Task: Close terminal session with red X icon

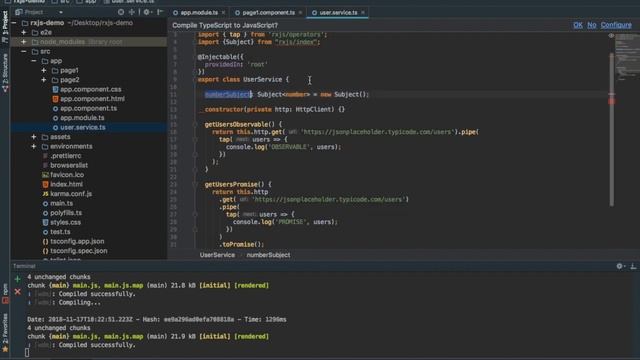Action: pyautogui.click(x=17, y=291)
